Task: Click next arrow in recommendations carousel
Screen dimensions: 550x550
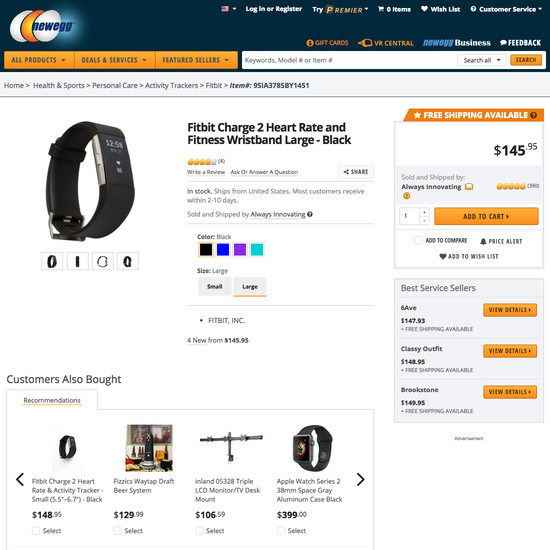Action: [x=360, y=479]
